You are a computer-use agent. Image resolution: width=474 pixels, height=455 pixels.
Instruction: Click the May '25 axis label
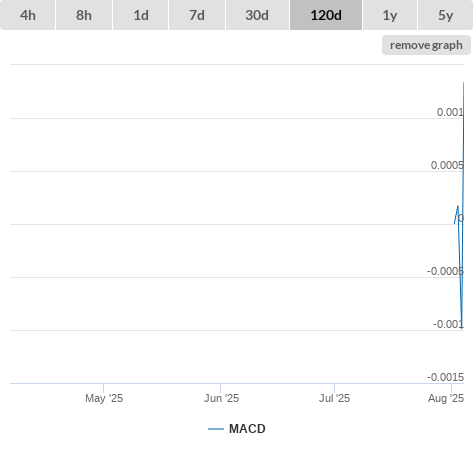coord(104,398)
